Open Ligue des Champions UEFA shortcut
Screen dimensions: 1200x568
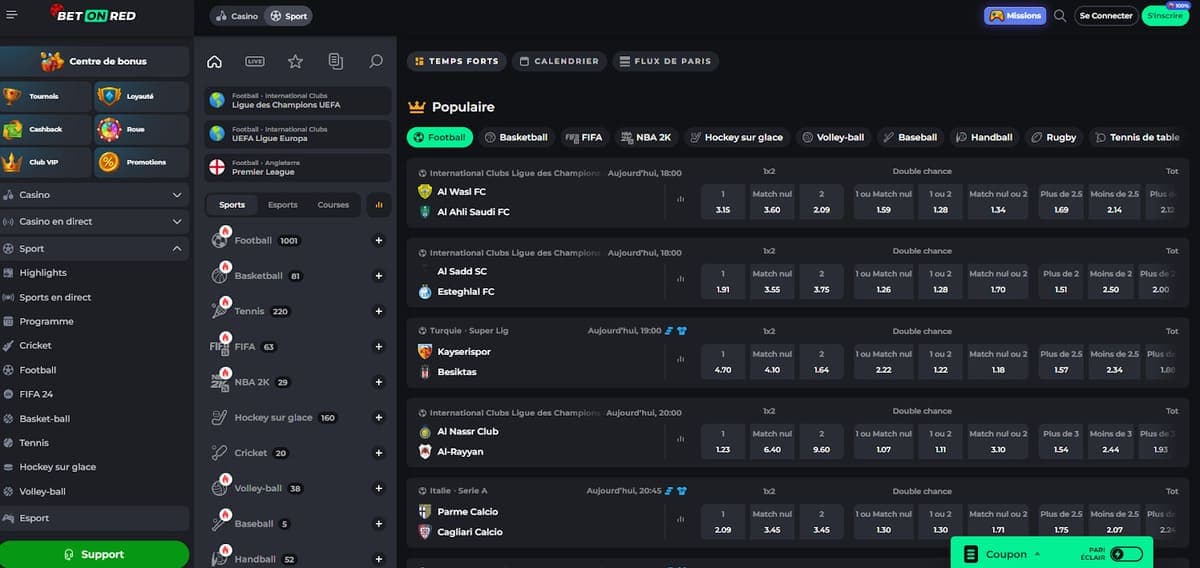(x=298, y=100)
